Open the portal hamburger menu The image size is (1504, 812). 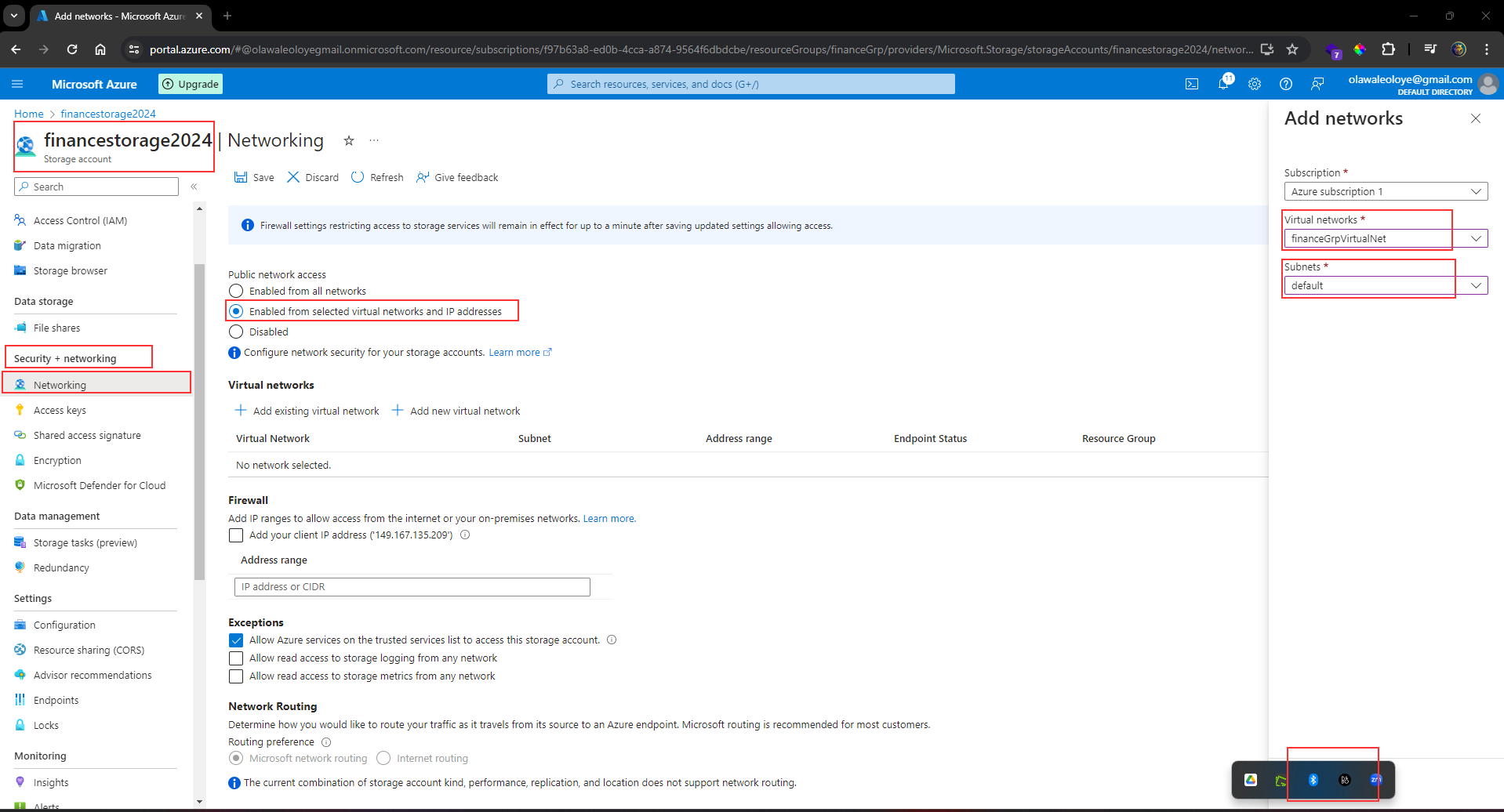pyautogui.click(x=17, y=84)
